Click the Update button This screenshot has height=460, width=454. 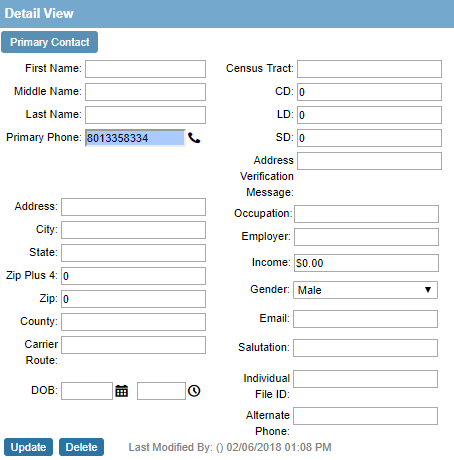[x=28, y=447]
